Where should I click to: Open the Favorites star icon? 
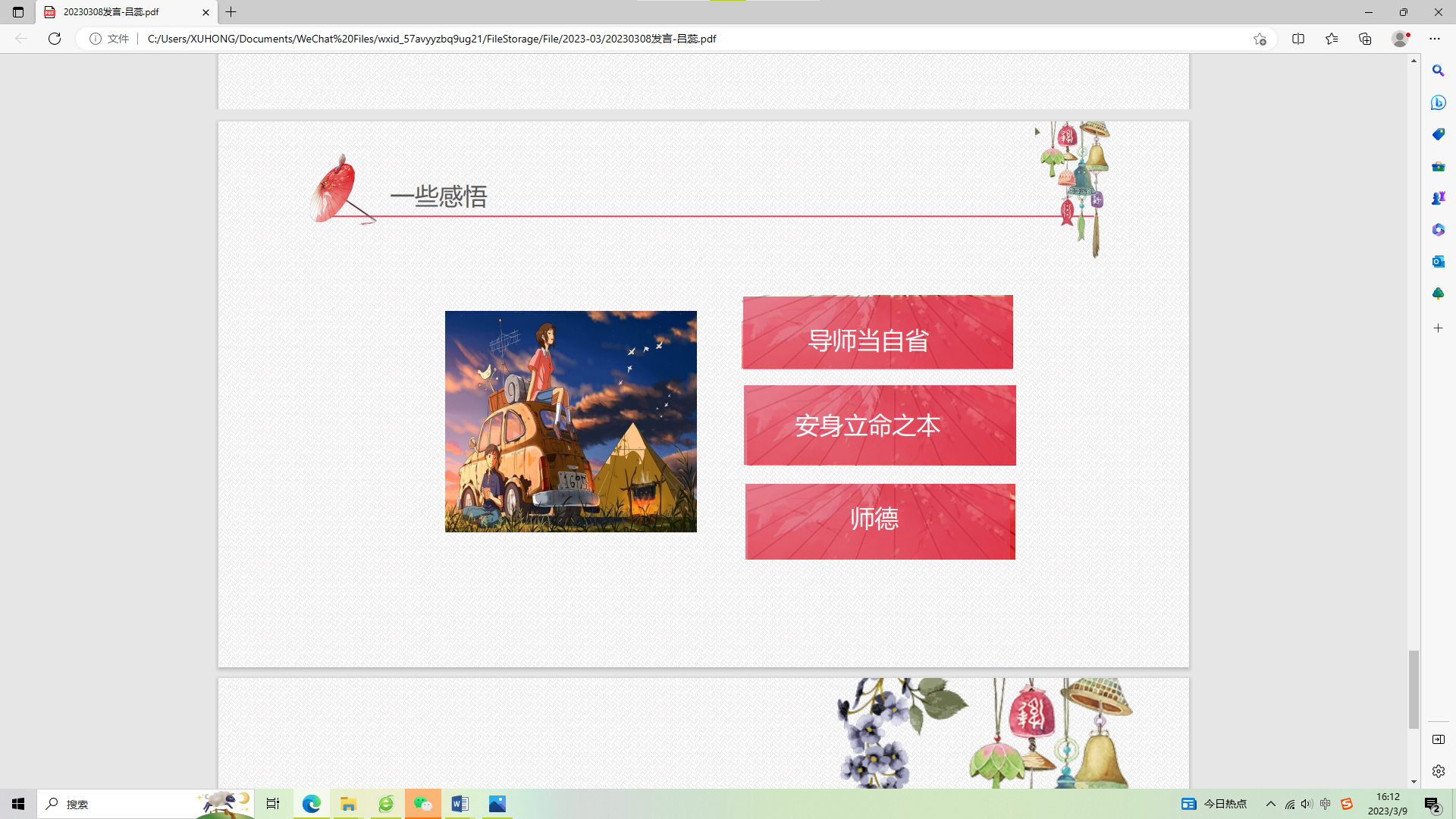tap(1332, 39)
